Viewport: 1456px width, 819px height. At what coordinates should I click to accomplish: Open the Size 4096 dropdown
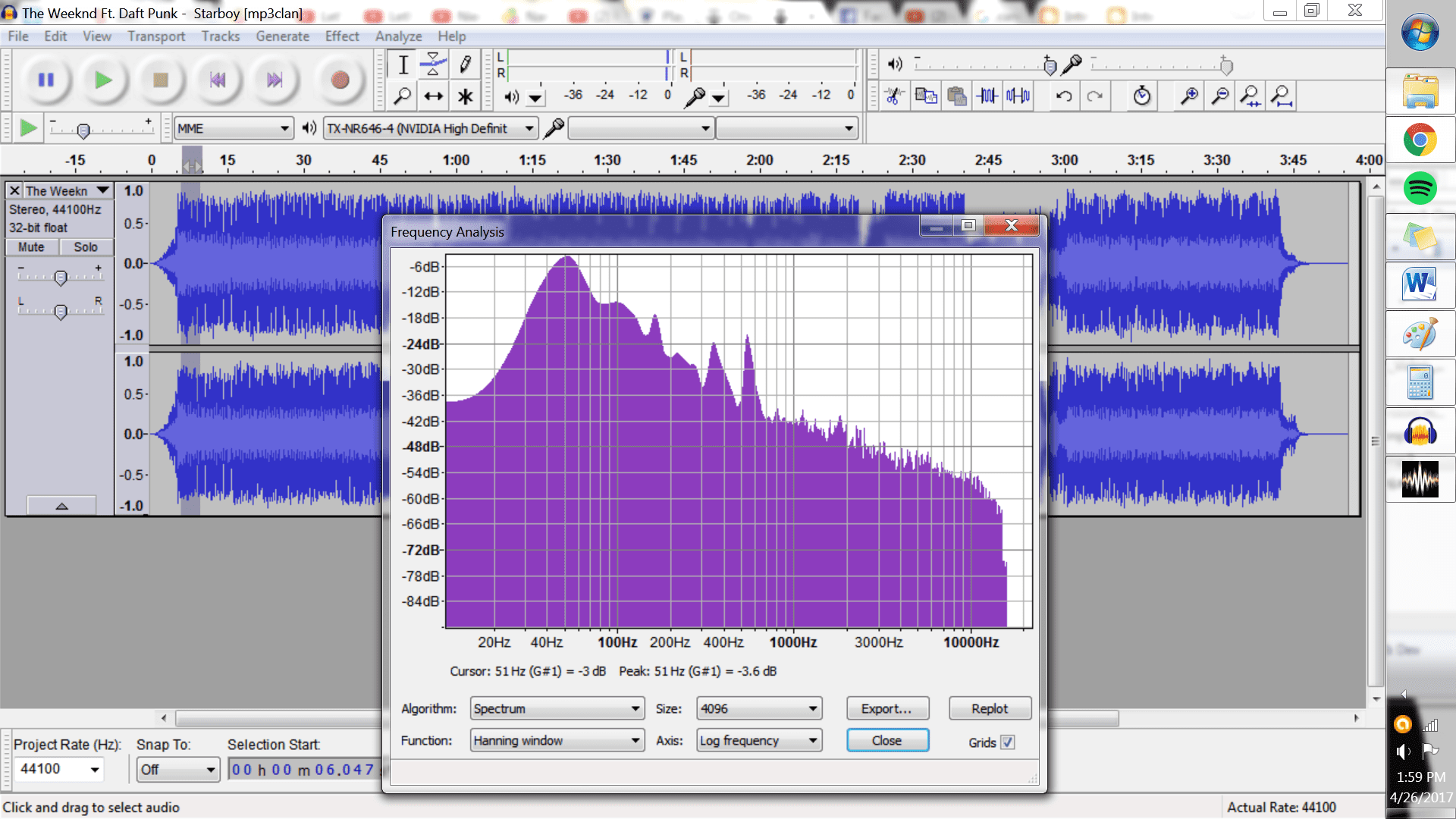[759, 708]
